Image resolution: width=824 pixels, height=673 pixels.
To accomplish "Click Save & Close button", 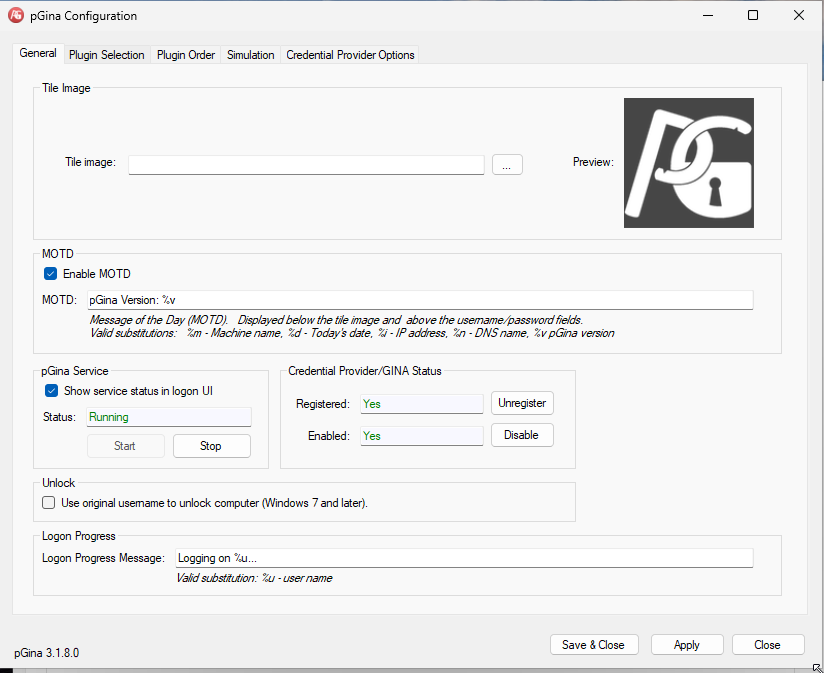I will tap(594, 645).
